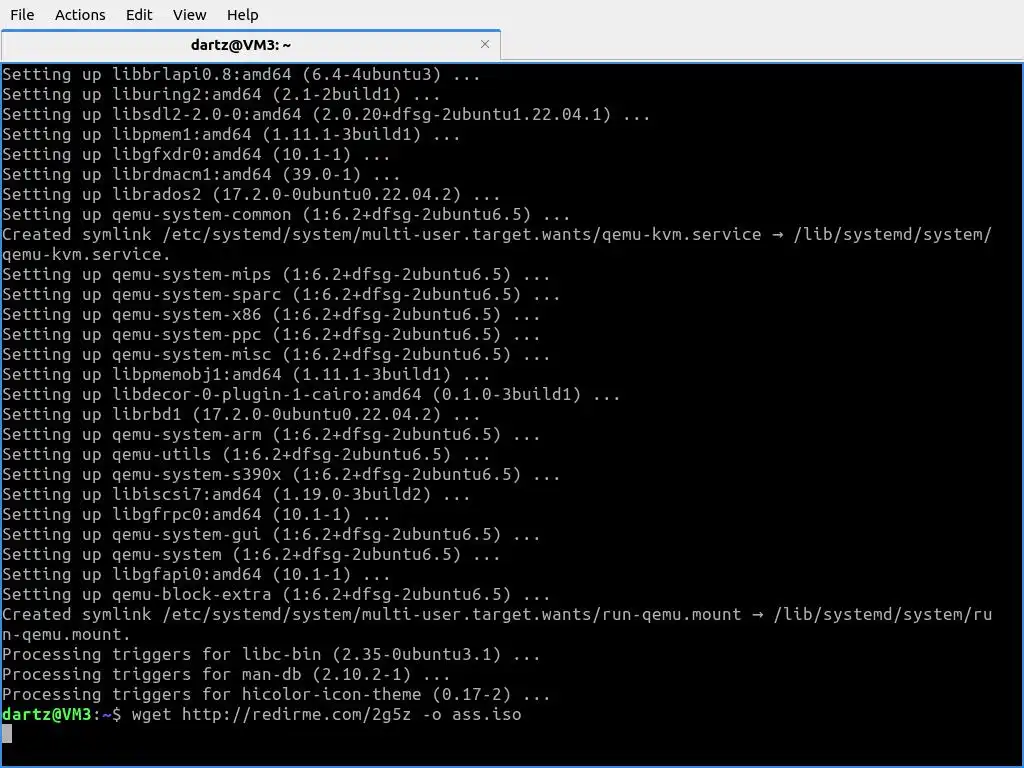Click the qemu-kvm.service symlink line
Screen dimensions: 1024x768
(x=497, y=244)
